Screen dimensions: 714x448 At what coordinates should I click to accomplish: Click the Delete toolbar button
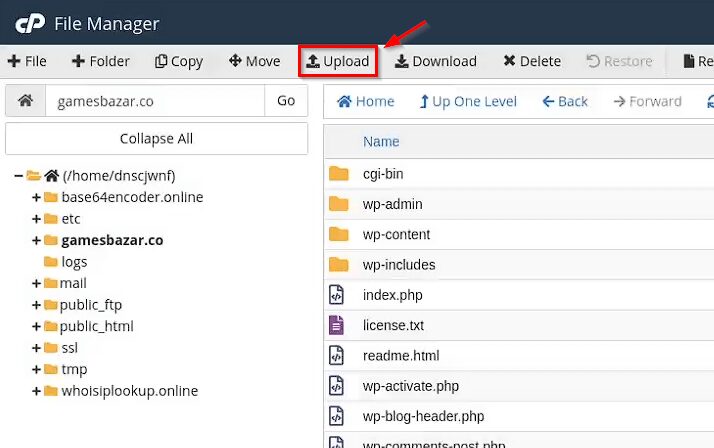[532, 61]
